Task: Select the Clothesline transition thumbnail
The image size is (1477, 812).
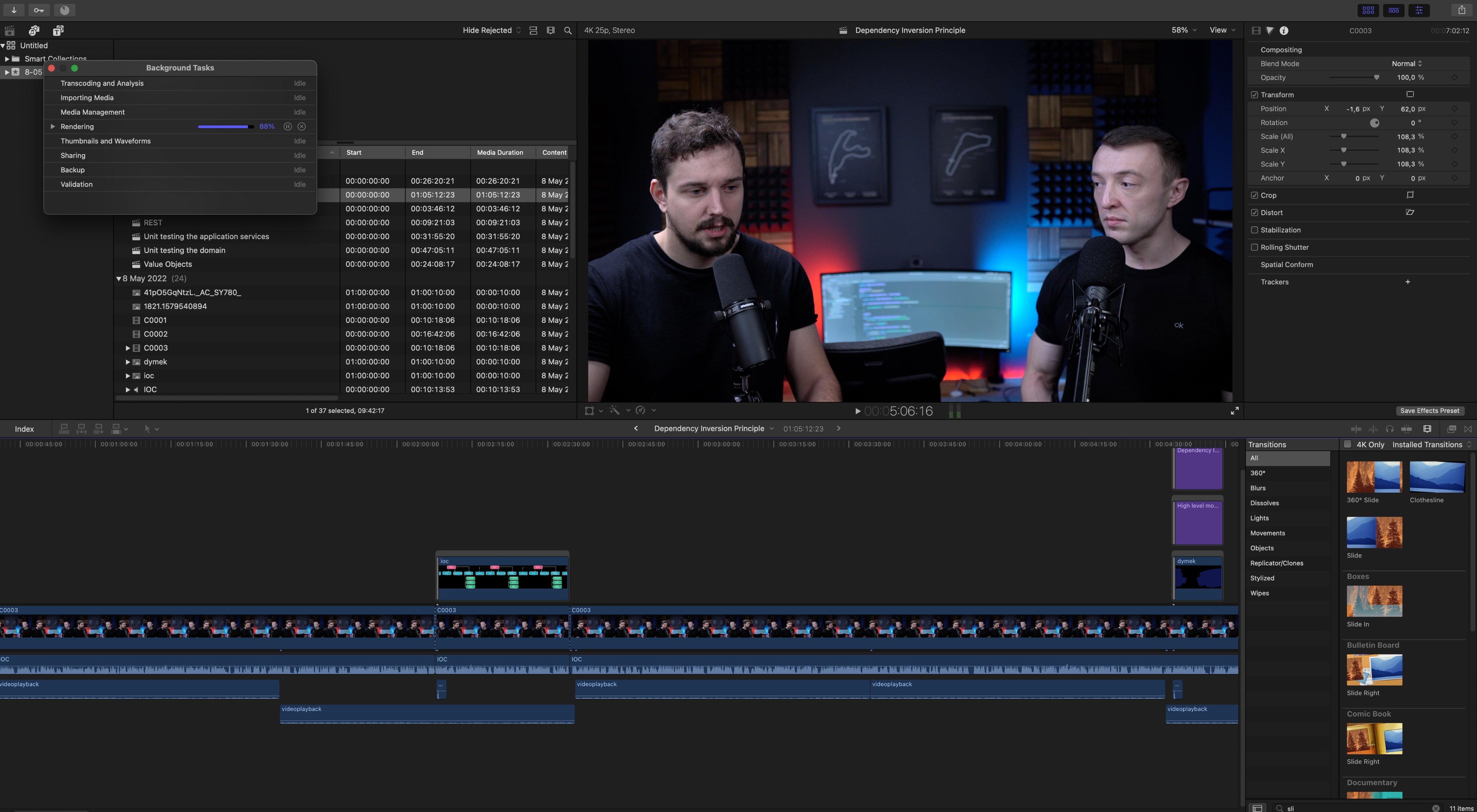Action: click(x=1437, y=477)
